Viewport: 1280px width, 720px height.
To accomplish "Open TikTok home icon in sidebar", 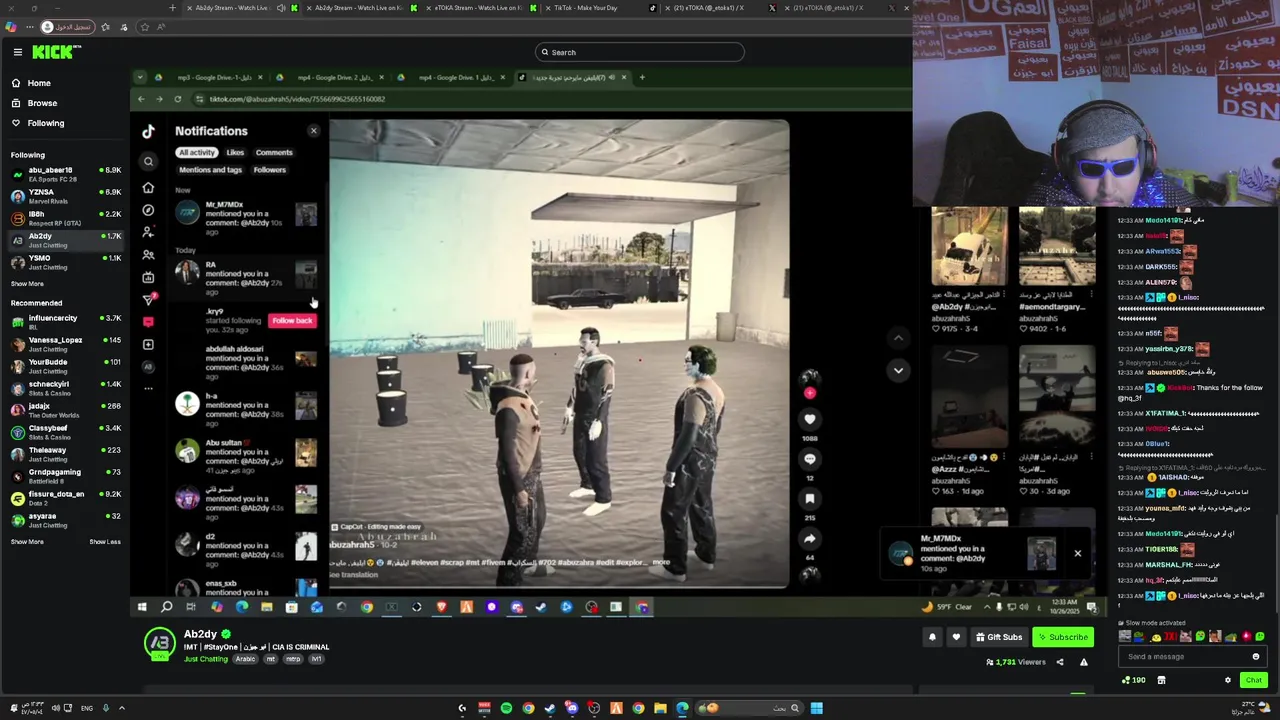I will pyautogui.click(x=148, y=188).
